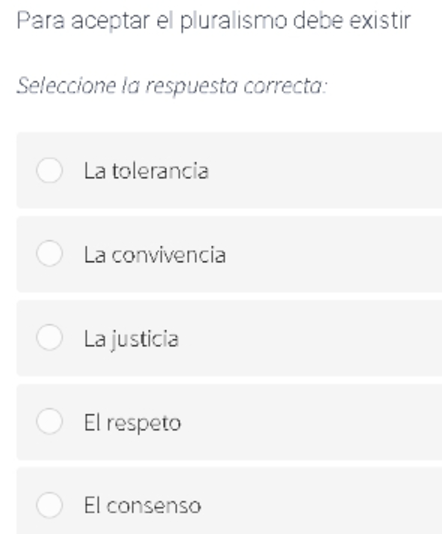442x534 pixels.
Task: Click the question text about pluralismo
Action: (214, 21)
